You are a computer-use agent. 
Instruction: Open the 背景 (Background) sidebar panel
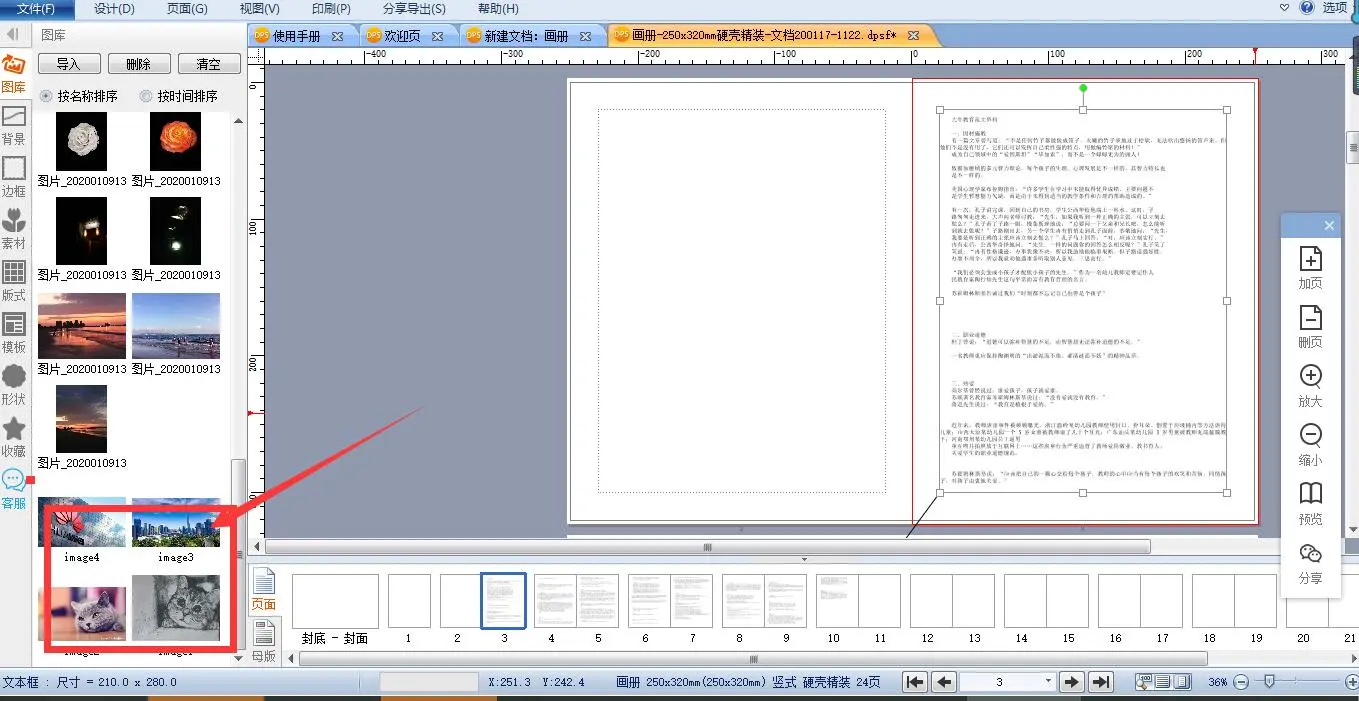pyautogui.click(x=14, y=125)
